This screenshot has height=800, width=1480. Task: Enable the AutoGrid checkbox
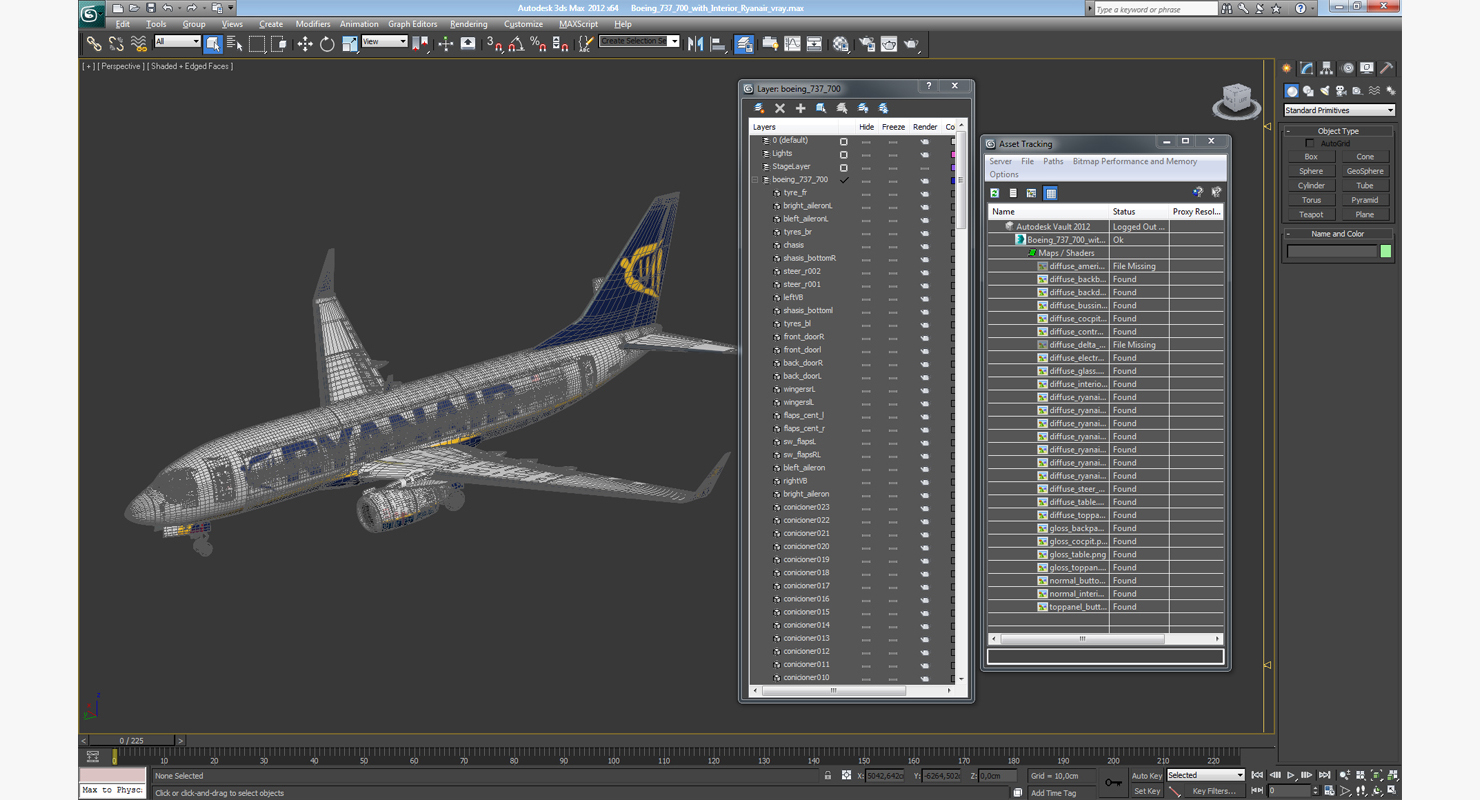1310,144
